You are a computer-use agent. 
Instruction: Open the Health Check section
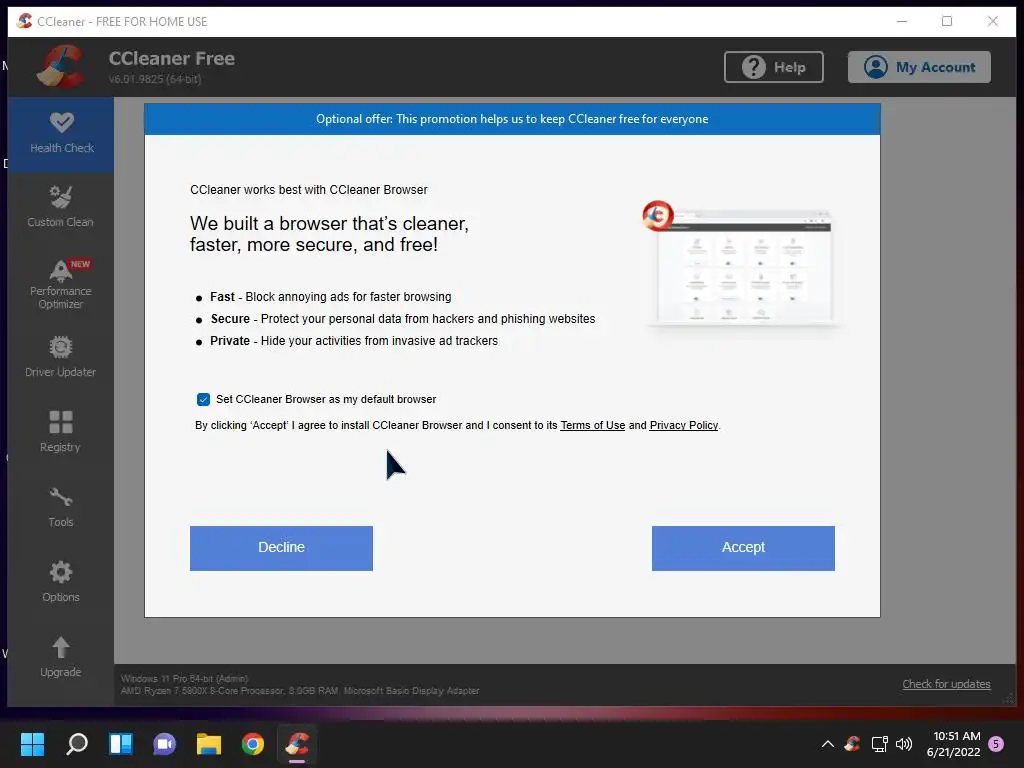[x=61, y=134]
